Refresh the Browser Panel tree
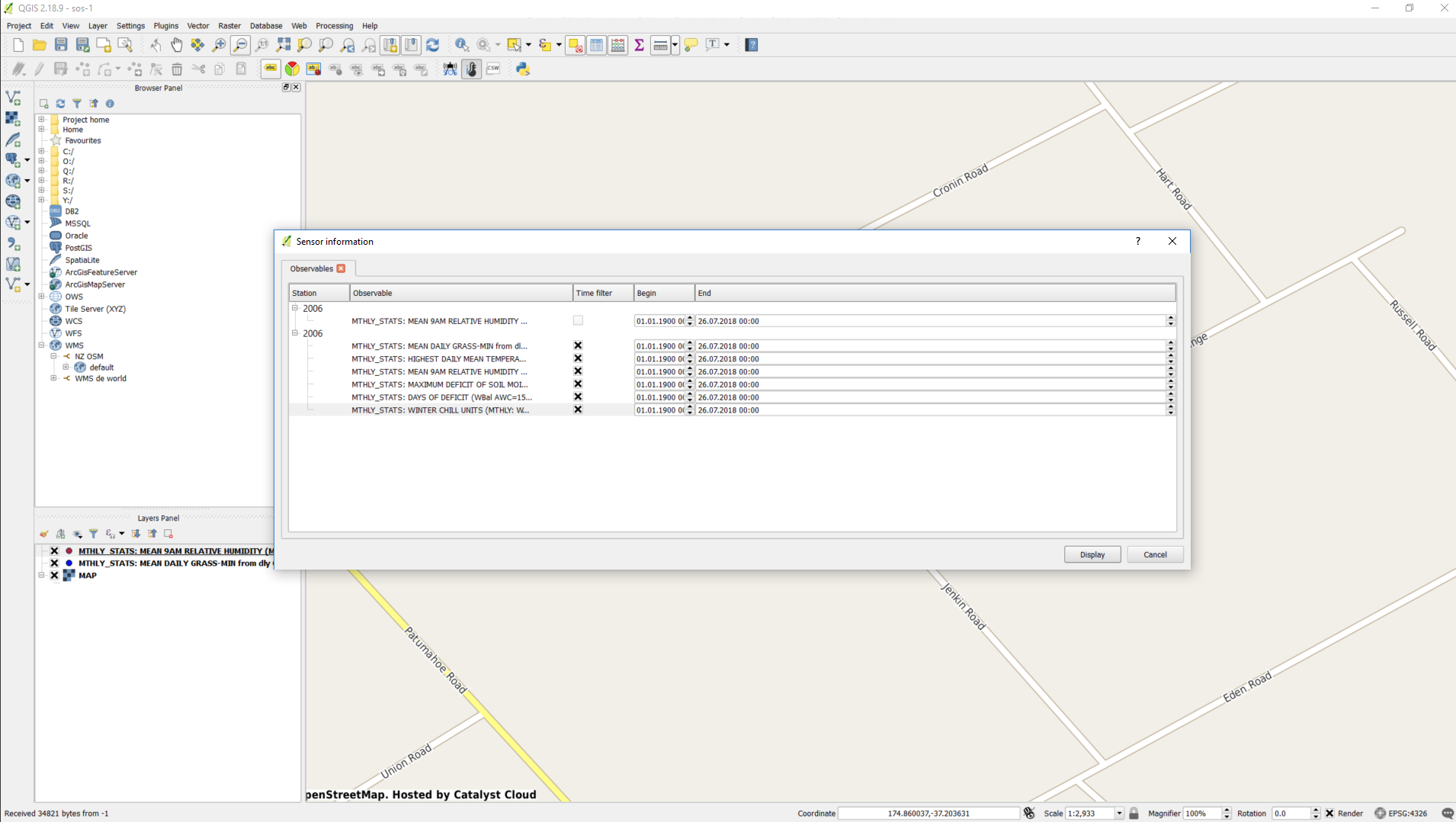The height and width of the screenshot is (822, 1456). 60,103
